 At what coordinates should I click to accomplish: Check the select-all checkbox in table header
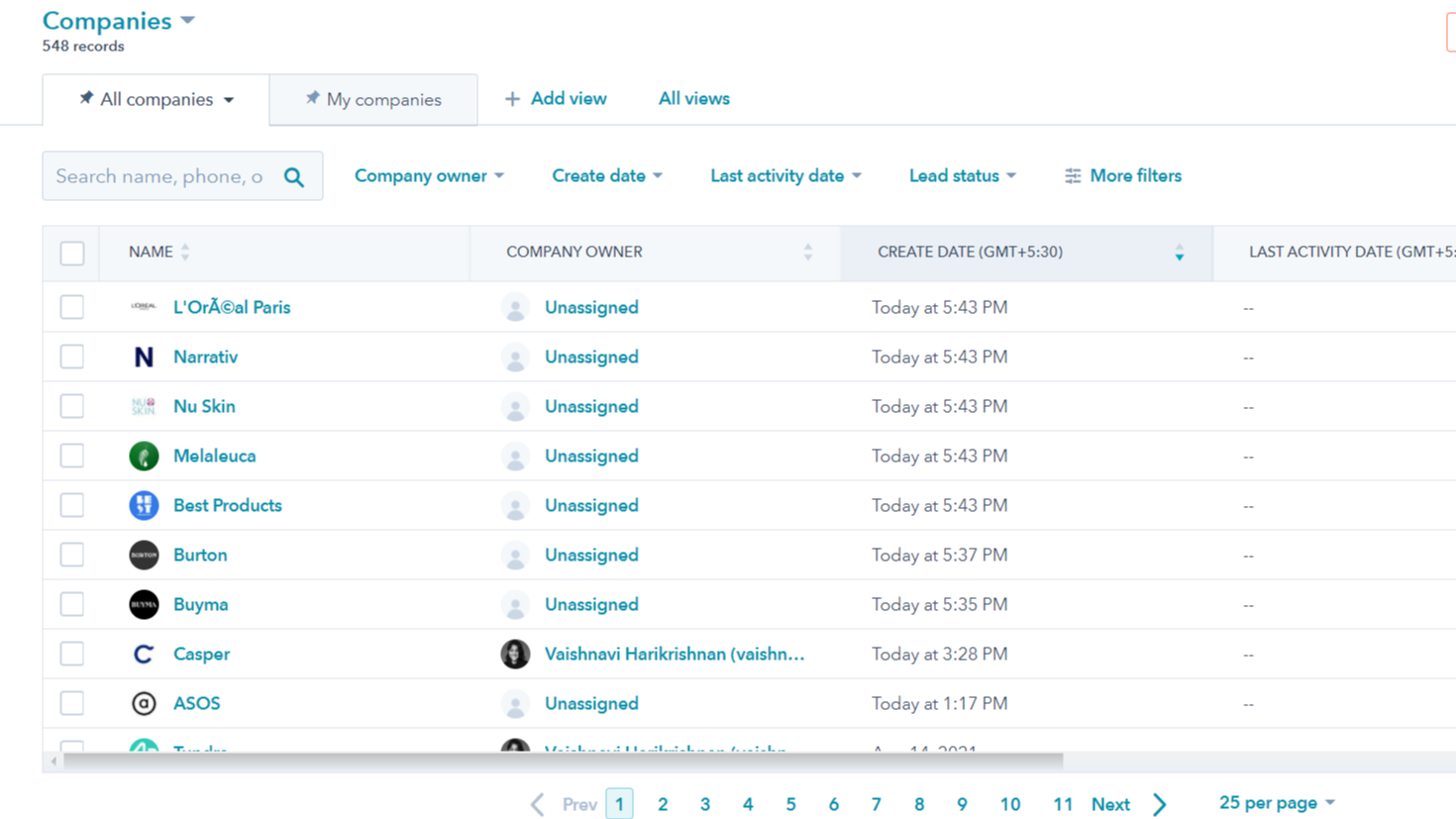point(71,254)
